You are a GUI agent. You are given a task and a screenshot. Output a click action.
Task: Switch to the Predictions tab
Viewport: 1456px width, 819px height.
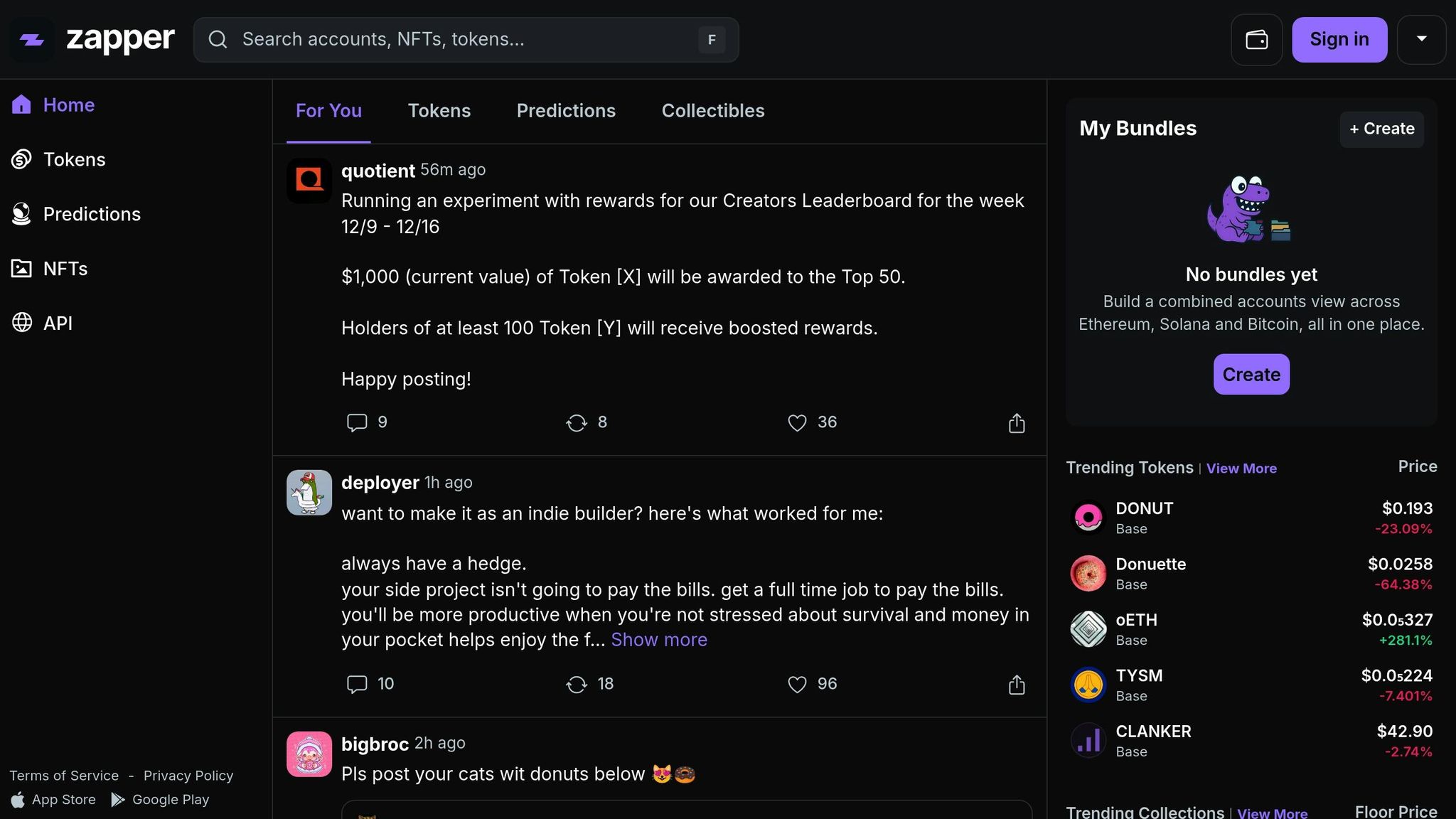566,111
